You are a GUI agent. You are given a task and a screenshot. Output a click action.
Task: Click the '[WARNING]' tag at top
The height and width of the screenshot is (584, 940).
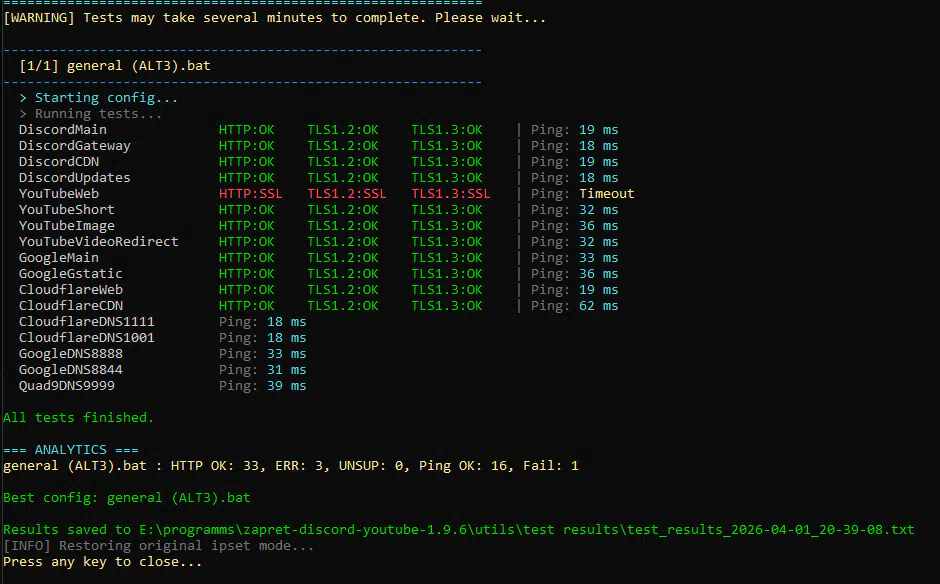coord(38,18)
